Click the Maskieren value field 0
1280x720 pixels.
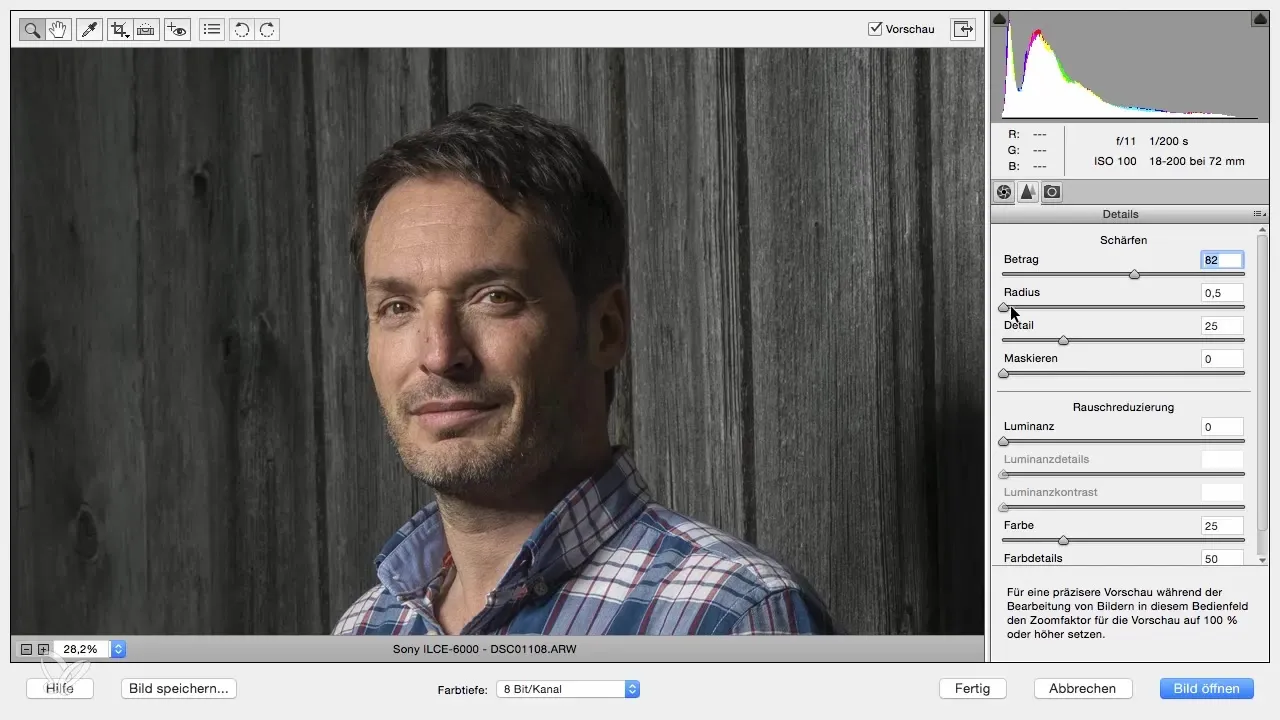click(x=1222, y=358)
